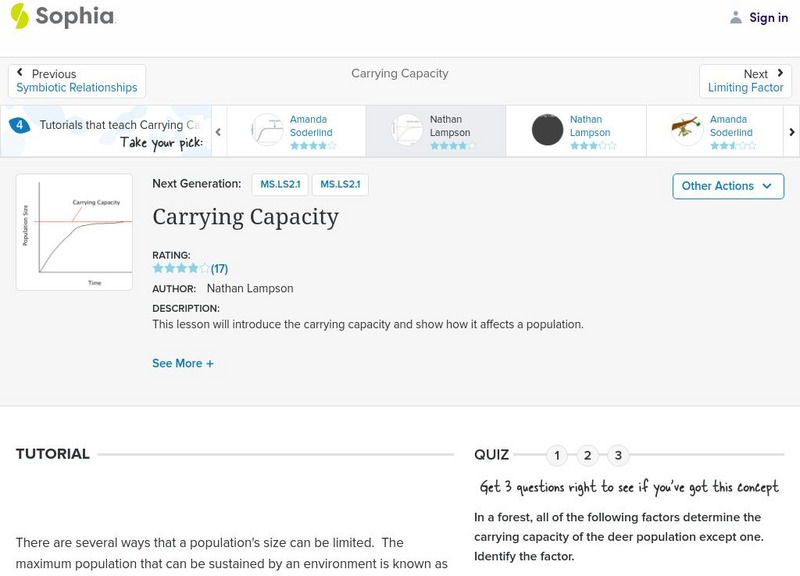Click the Carrying Capacity graph thumbnail
The image size is (800, 576).
[74, 232]
